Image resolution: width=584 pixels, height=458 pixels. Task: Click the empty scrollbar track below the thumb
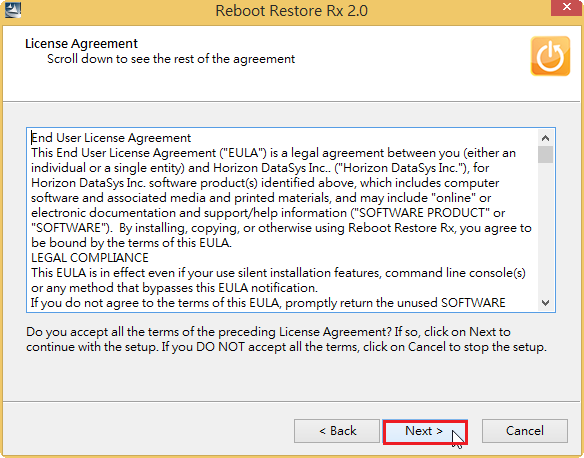545,229
